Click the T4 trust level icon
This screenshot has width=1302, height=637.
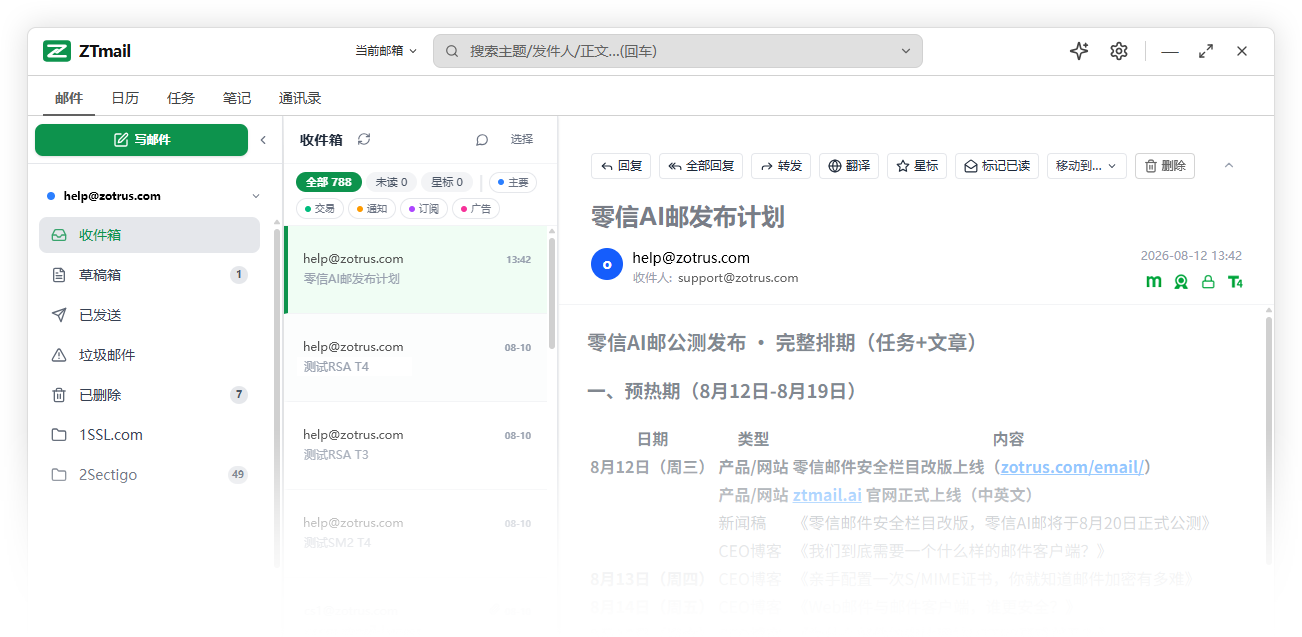[1235, 282]
